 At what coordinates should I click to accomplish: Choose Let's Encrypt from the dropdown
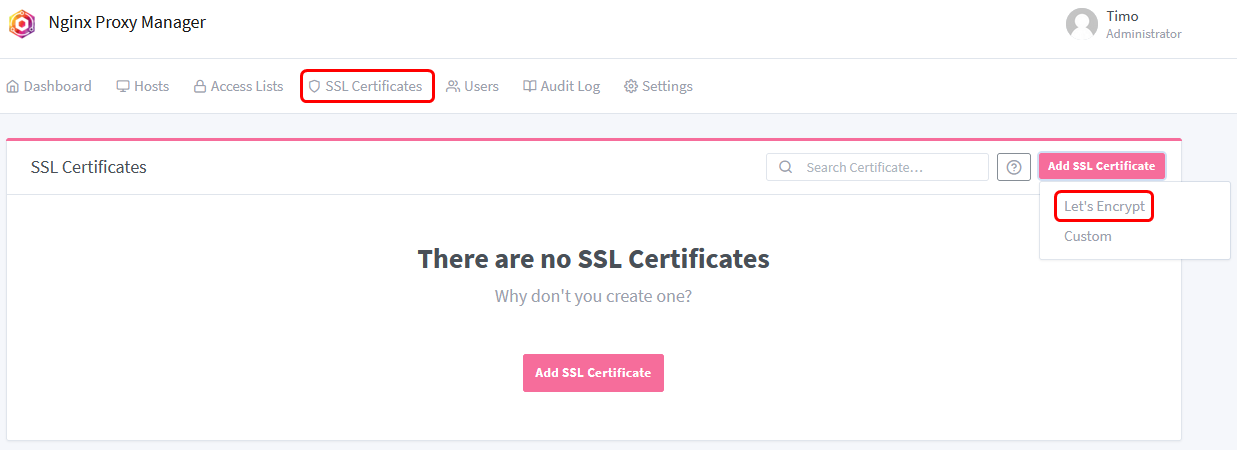(x=1104, y=206)
